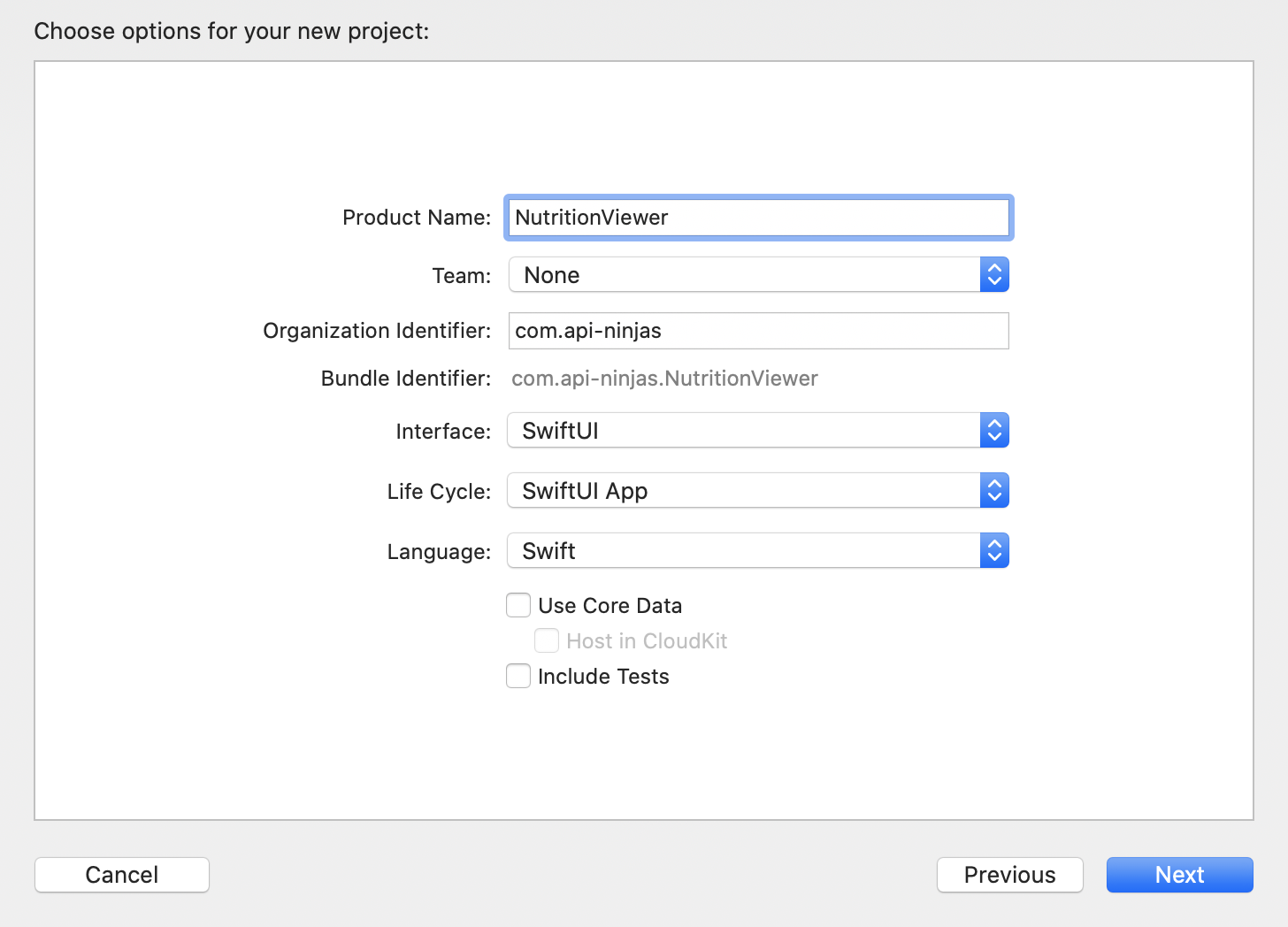Click the Product Name label
Viewport: 1288px width, 927px height.
pos(417,218)
